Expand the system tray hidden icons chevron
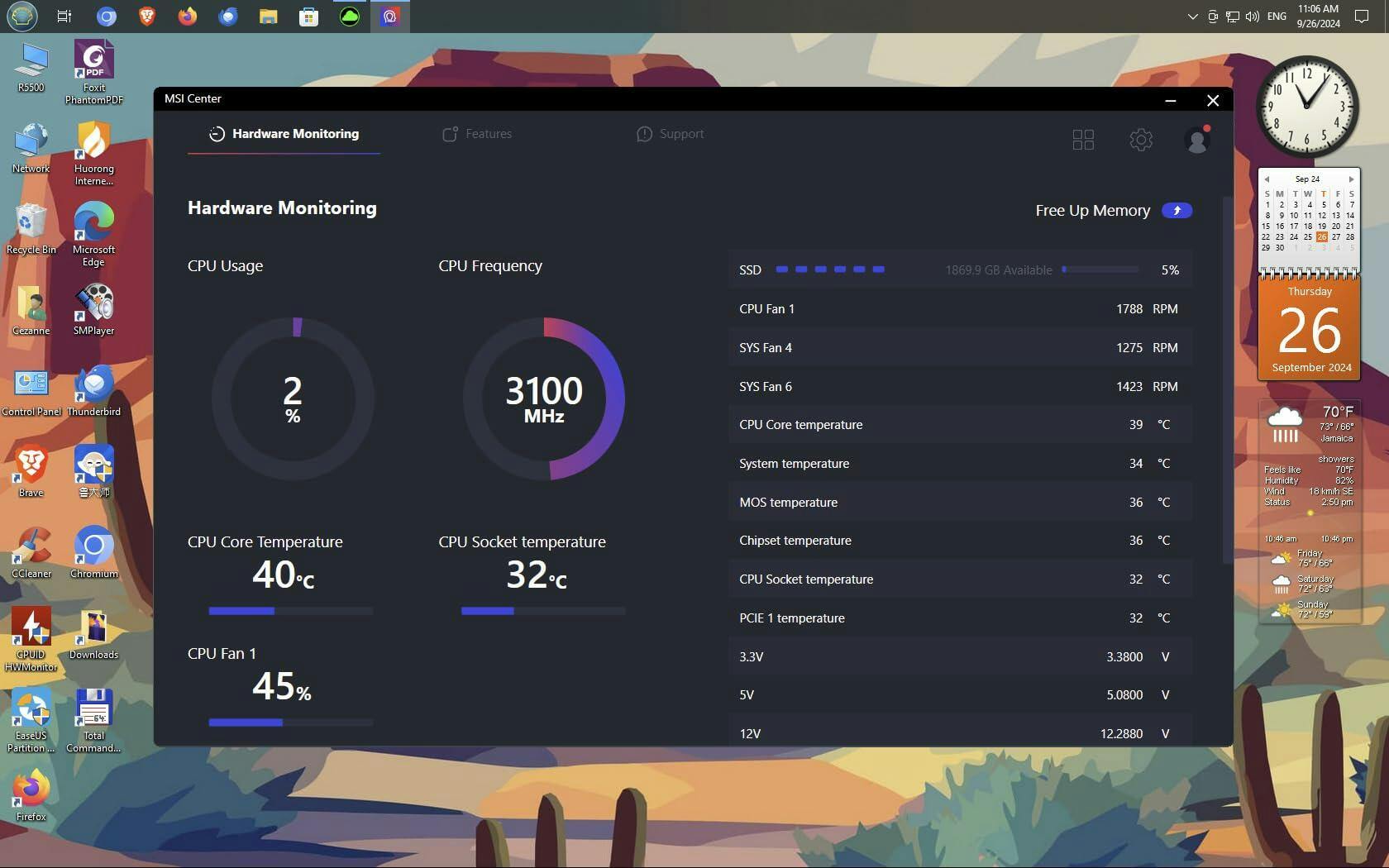 [1192, 17]
